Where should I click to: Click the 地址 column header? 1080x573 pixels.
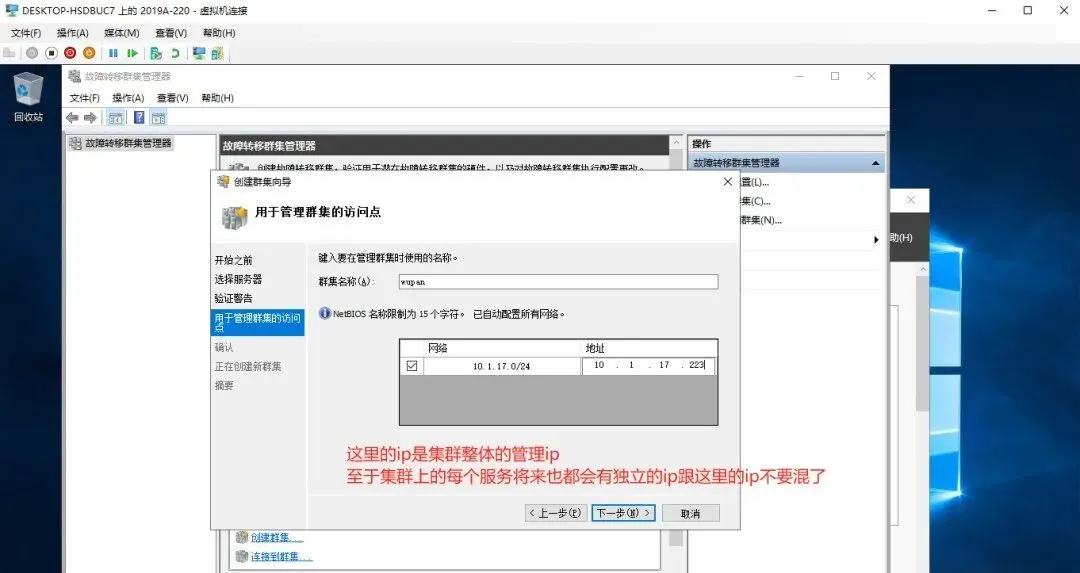coord(650,348)
